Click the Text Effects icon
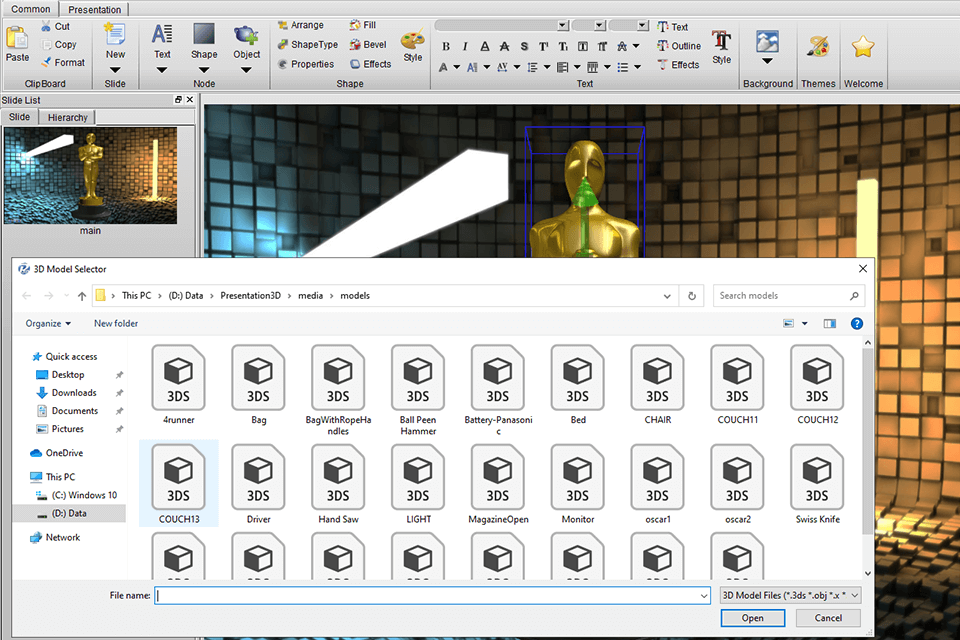This screenshot has width=960, height=640. pyautogui.click(x=662, y=64)
